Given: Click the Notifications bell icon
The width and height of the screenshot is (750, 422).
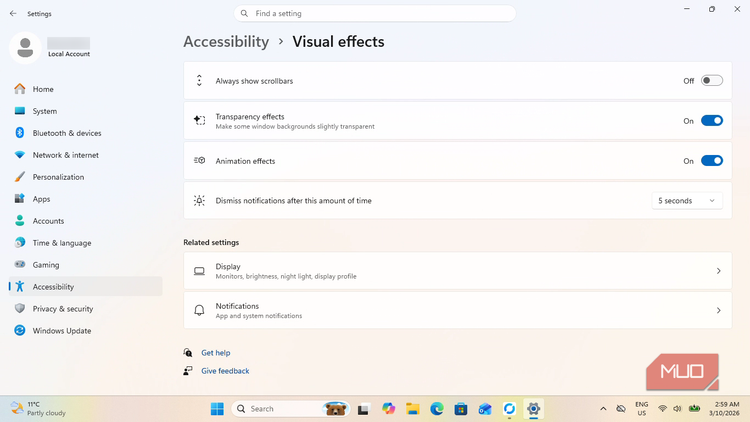Looking at the screenshot, I should pyautogui.click(x=199, y=311).
